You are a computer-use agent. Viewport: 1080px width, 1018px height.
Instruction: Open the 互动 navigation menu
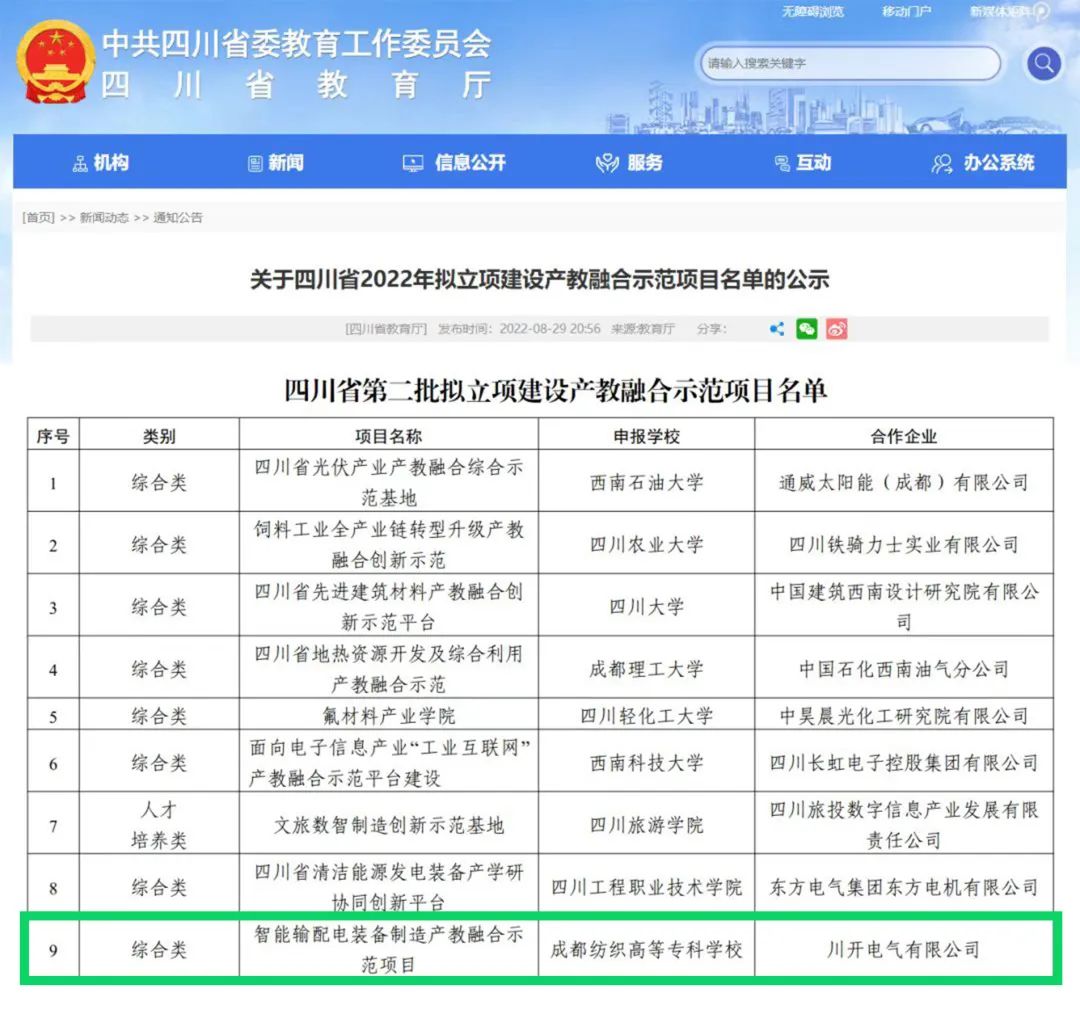click(803, 163)
